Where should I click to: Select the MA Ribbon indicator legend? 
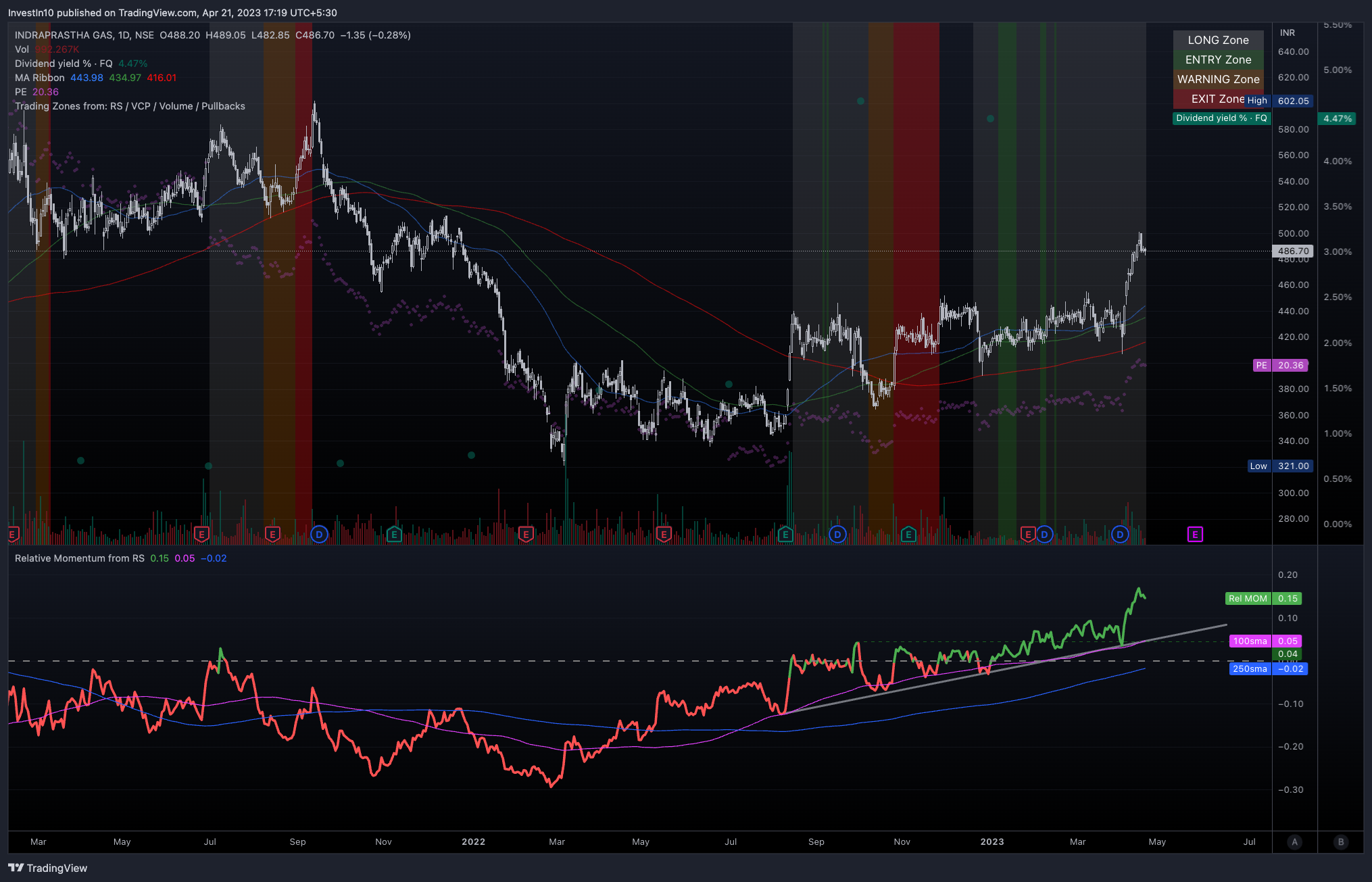(x=40, y=78)
